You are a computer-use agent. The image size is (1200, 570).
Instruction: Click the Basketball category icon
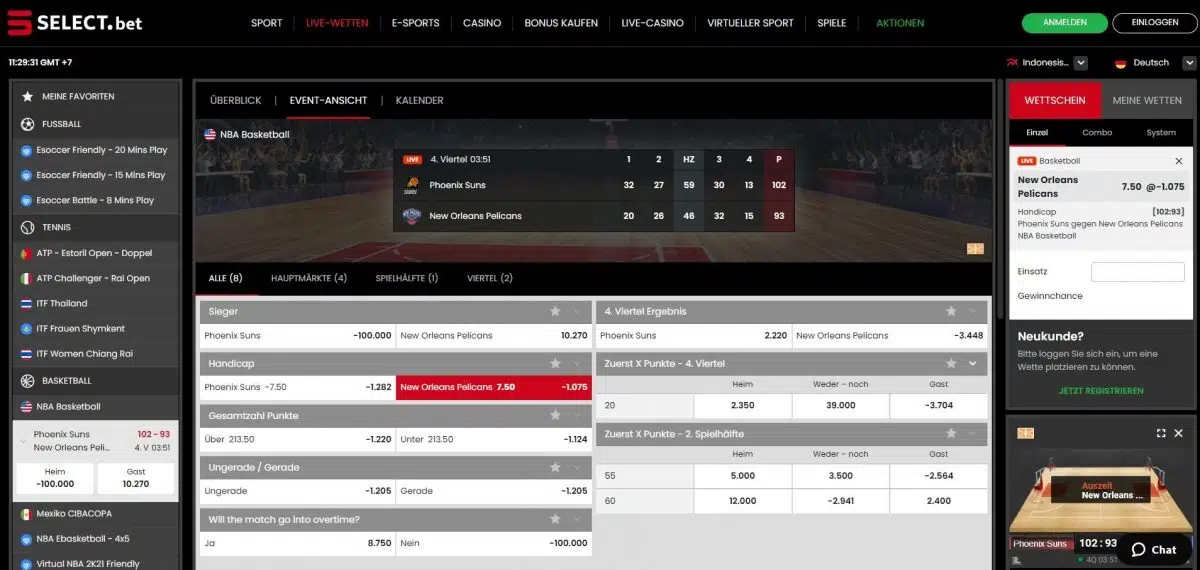[x=27, y=381]
